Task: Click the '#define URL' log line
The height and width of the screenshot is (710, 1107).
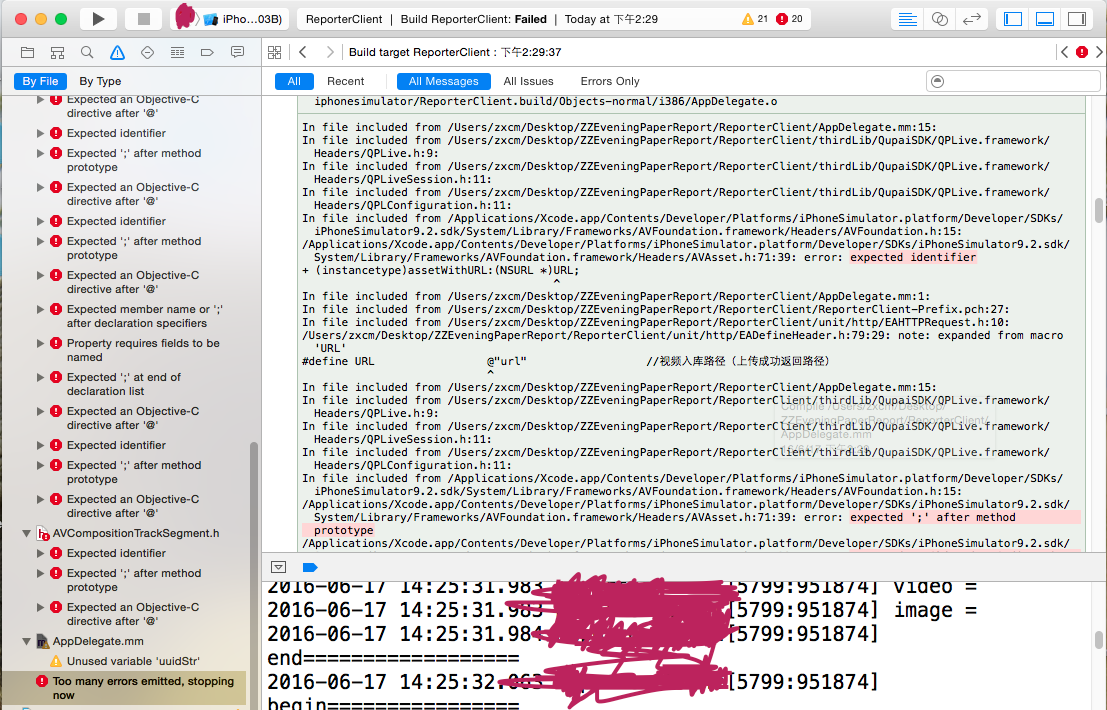Action: click(x=566, y=361)
